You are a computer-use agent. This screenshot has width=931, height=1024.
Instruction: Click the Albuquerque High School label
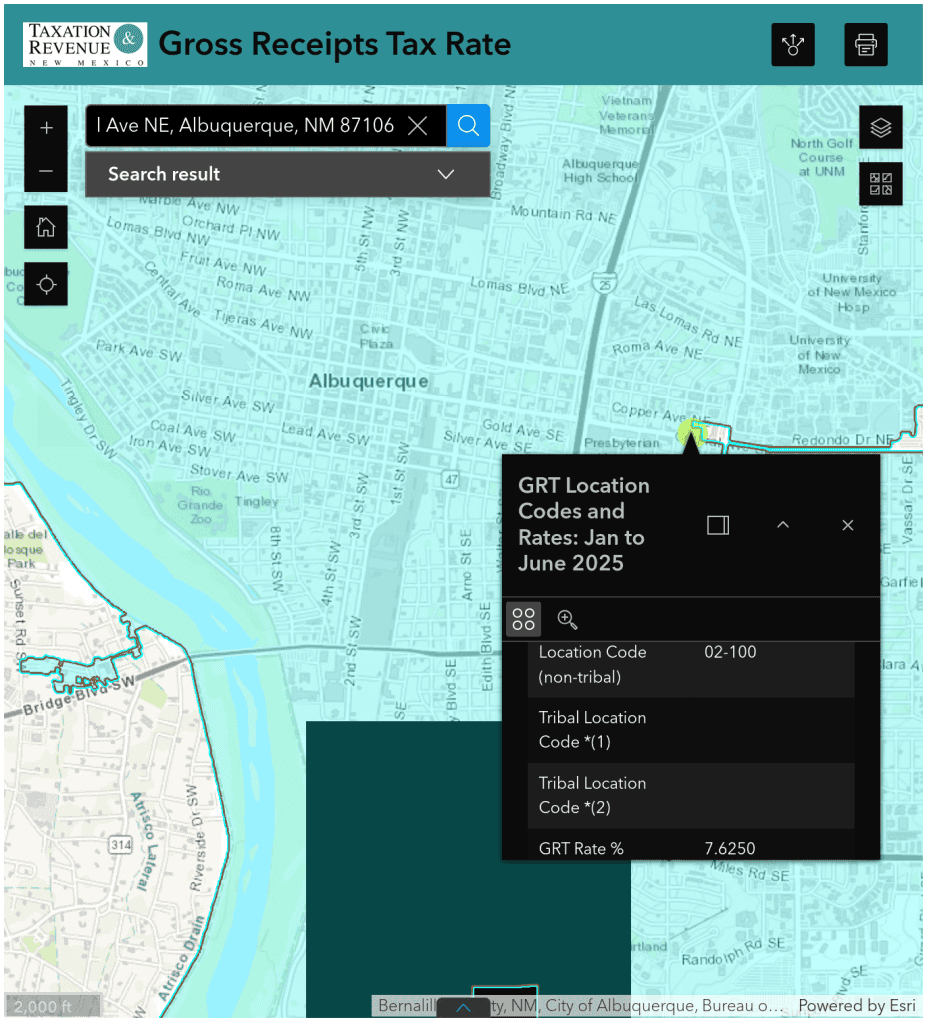[603, 172]
